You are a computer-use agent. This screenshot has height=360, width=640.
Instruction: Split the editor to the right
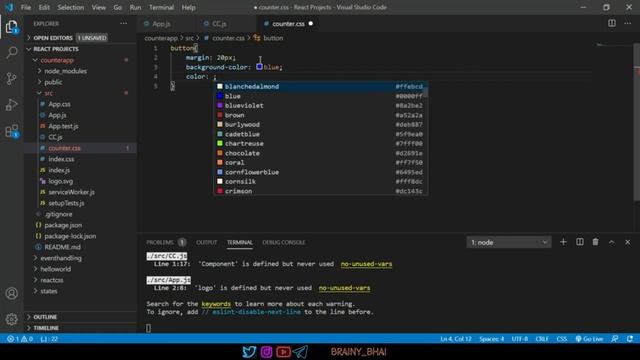tap(611, 23)
